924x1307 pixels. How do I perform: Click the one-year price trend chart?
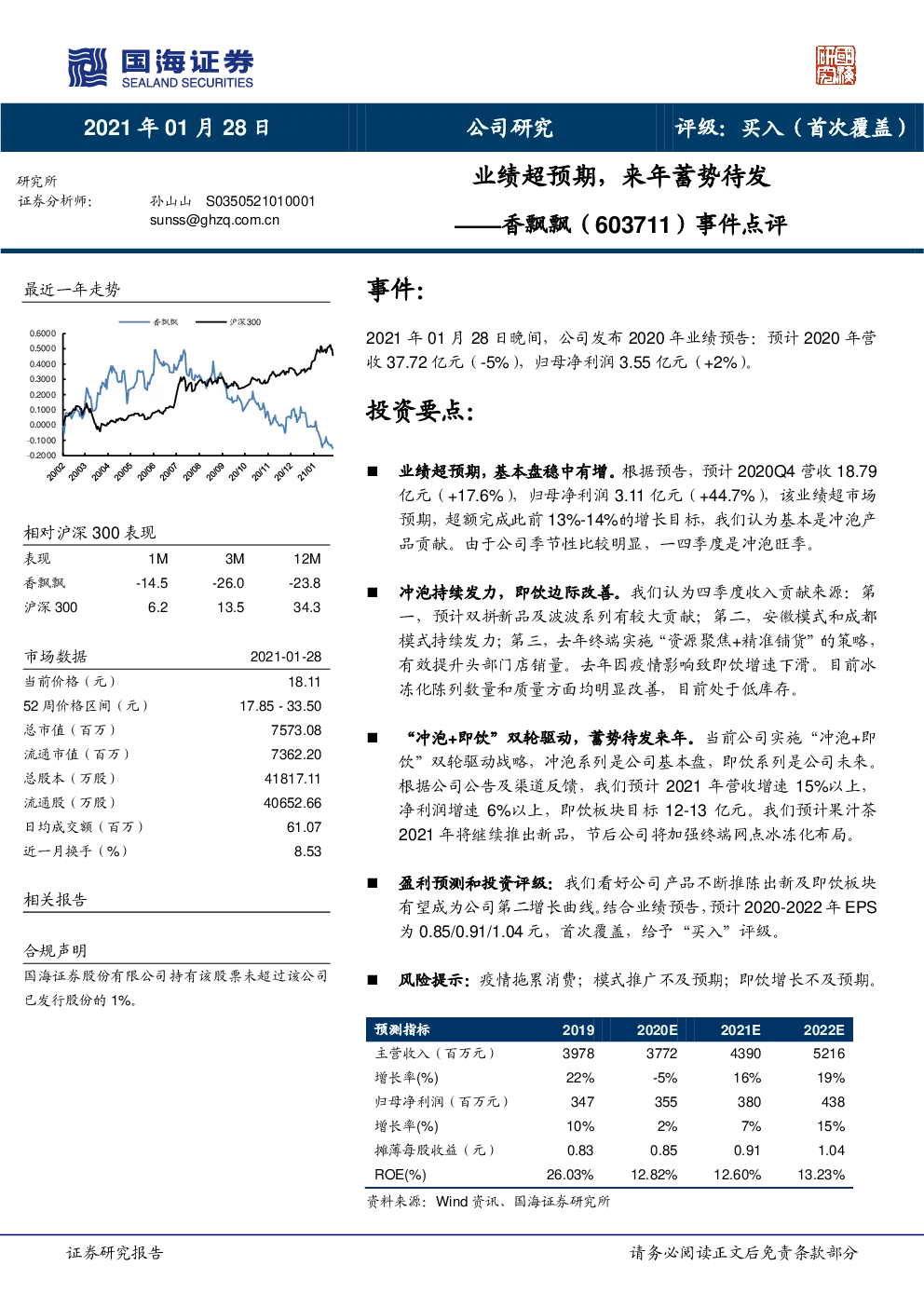[x=179, y=398]
